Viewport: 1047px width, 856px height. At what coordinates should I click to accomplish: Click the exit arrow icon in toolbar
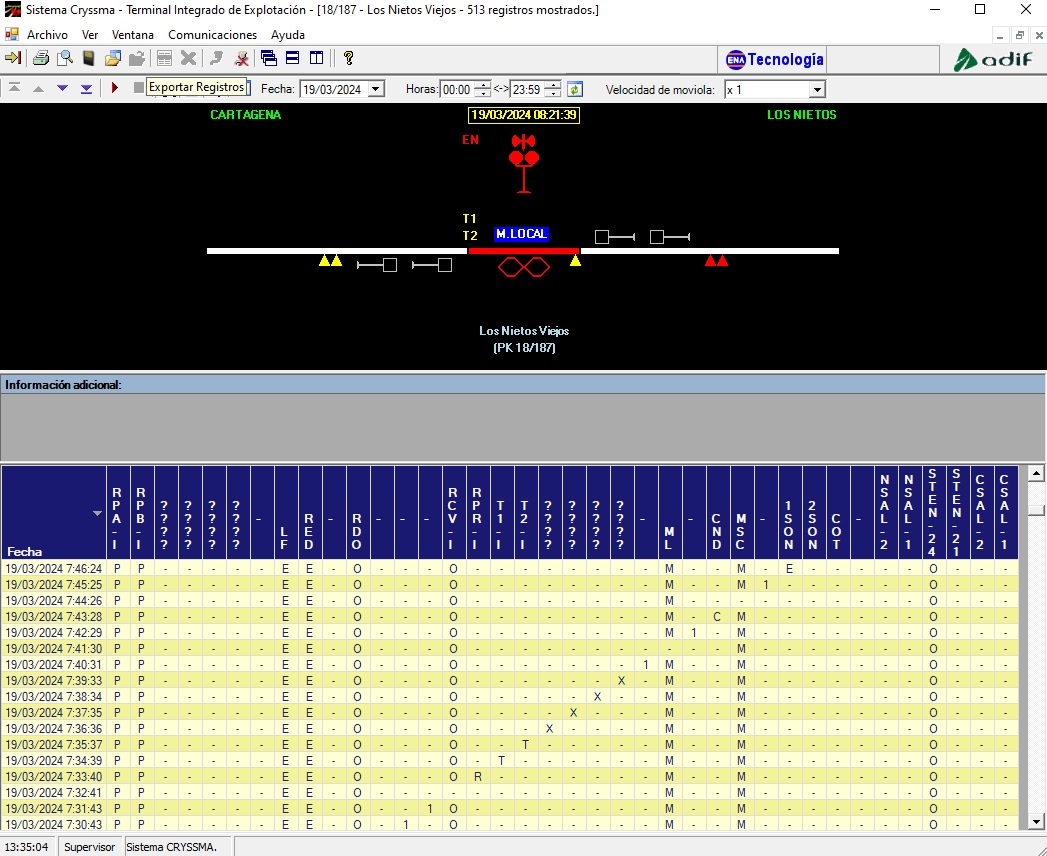click(x=14, y=59)
